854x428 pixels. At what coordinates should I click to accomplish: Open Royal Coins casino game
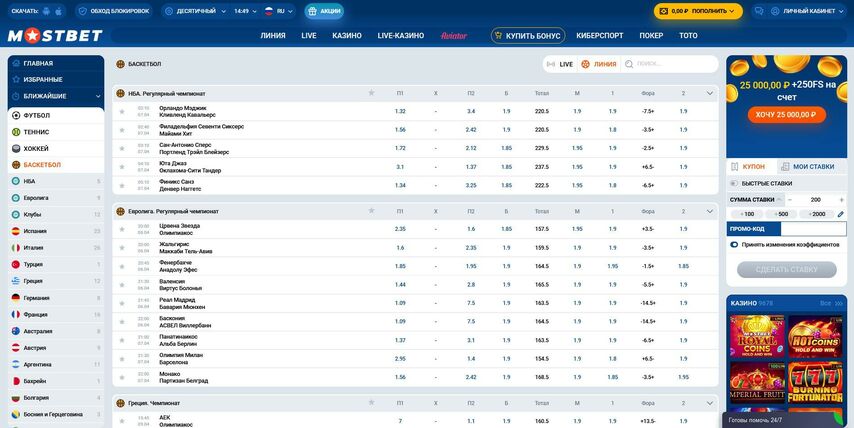coord(757,336)
